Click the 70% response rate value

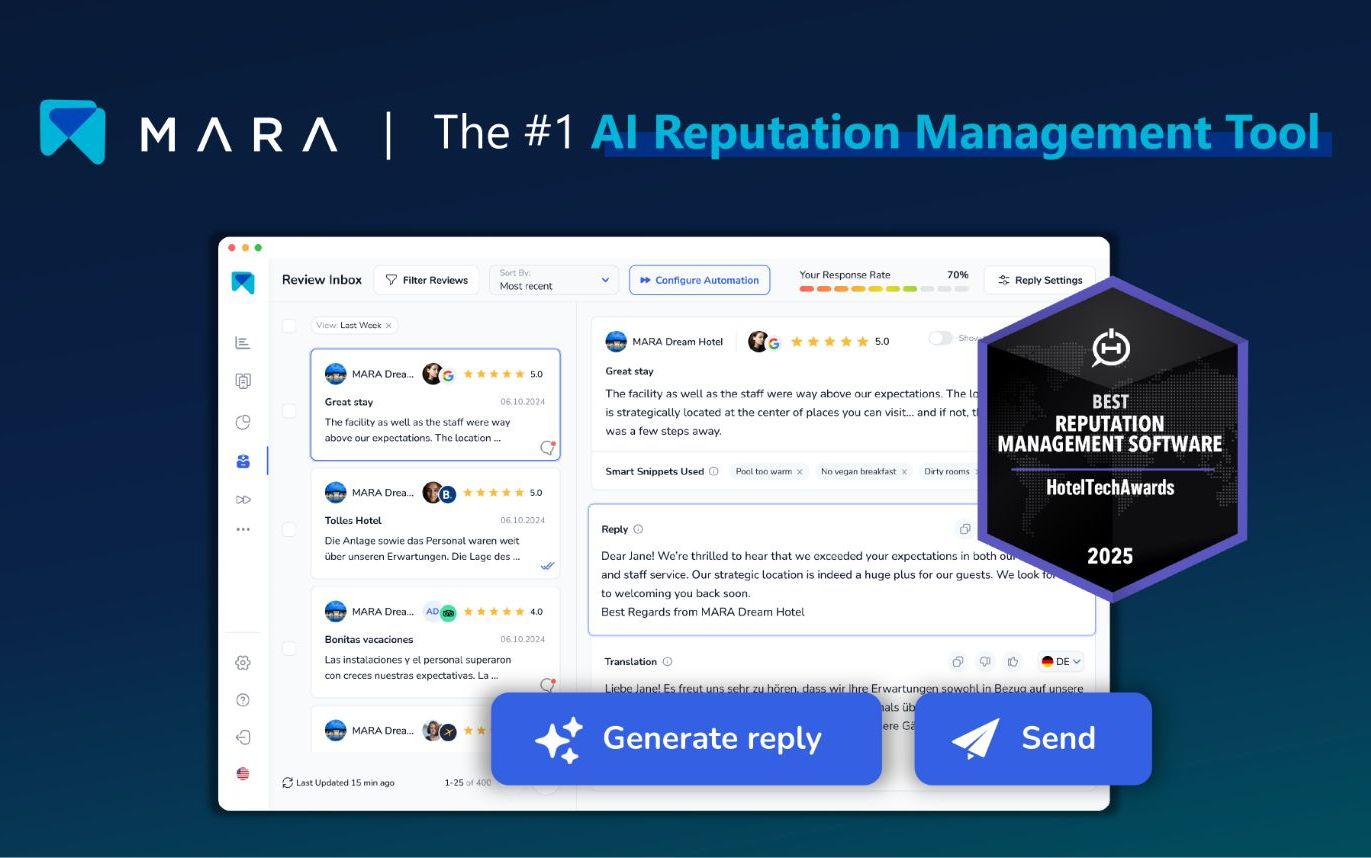point(958,274)
